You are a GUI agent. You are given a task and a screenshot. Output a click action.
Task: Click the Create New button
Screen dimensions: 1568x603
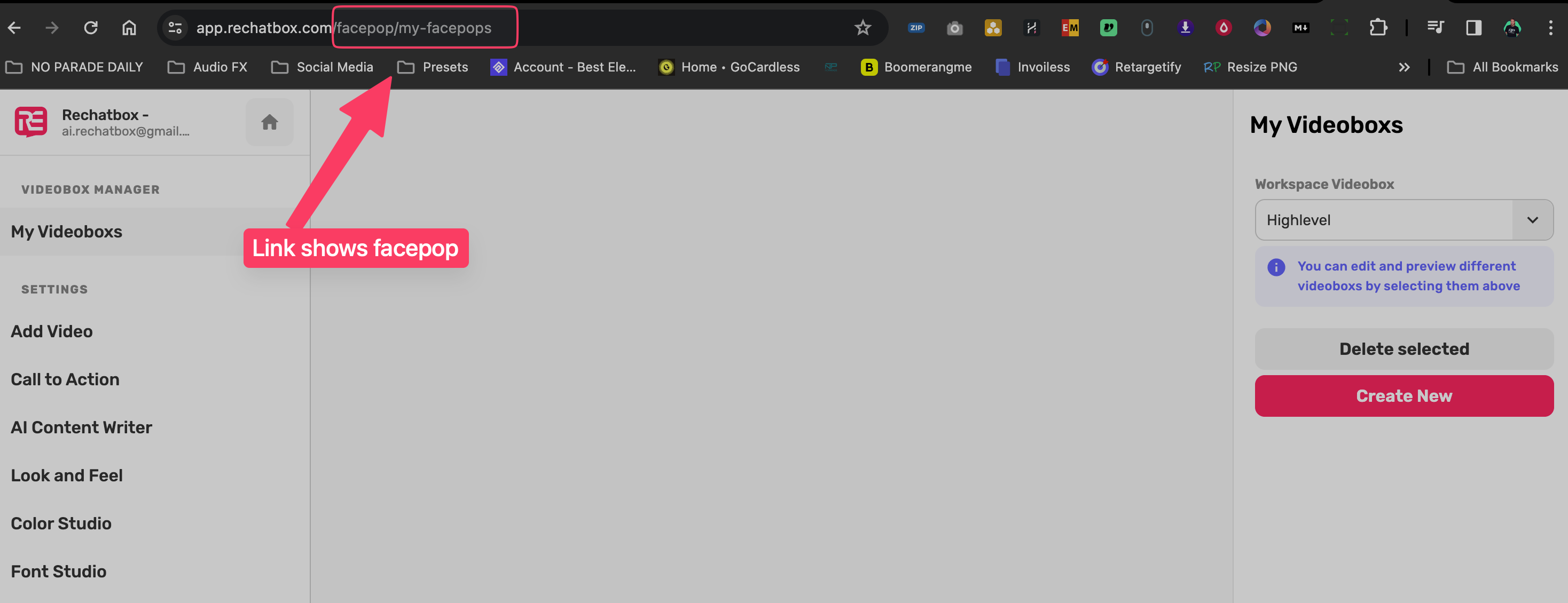click(1404, 395)
